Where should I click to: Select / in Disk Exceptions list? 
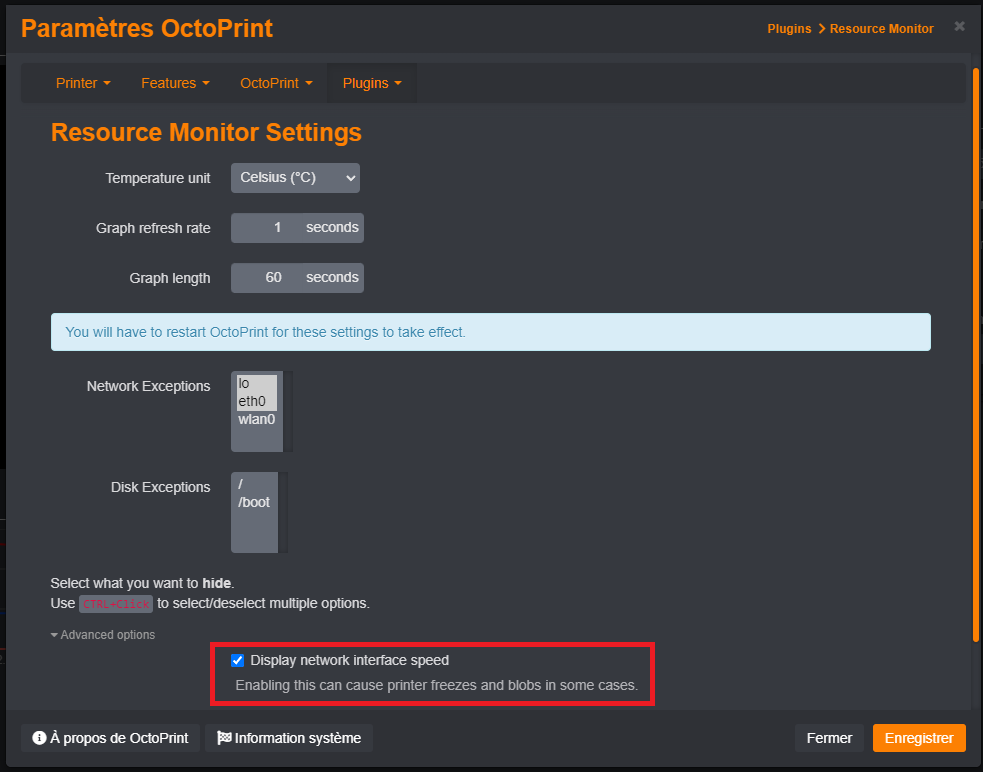click(x=254, y=484)
